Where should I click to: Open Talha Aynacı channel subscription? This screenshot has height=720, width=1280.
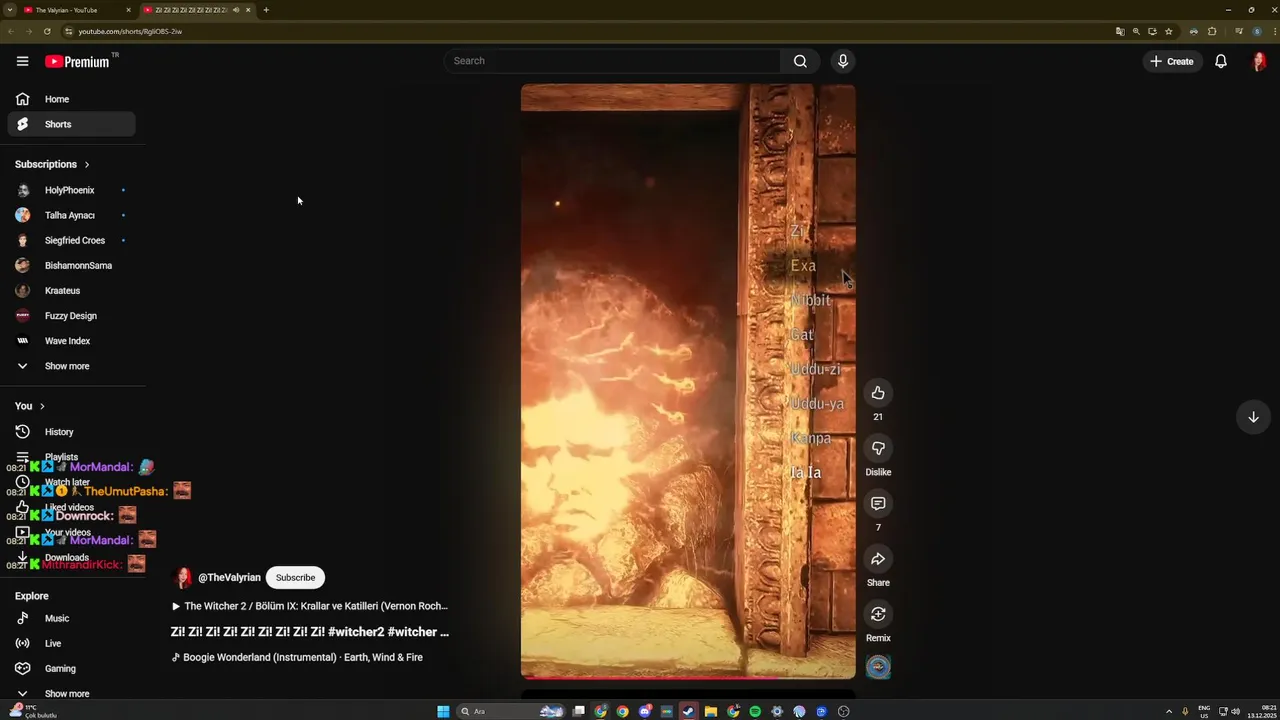tap(71, 215)
